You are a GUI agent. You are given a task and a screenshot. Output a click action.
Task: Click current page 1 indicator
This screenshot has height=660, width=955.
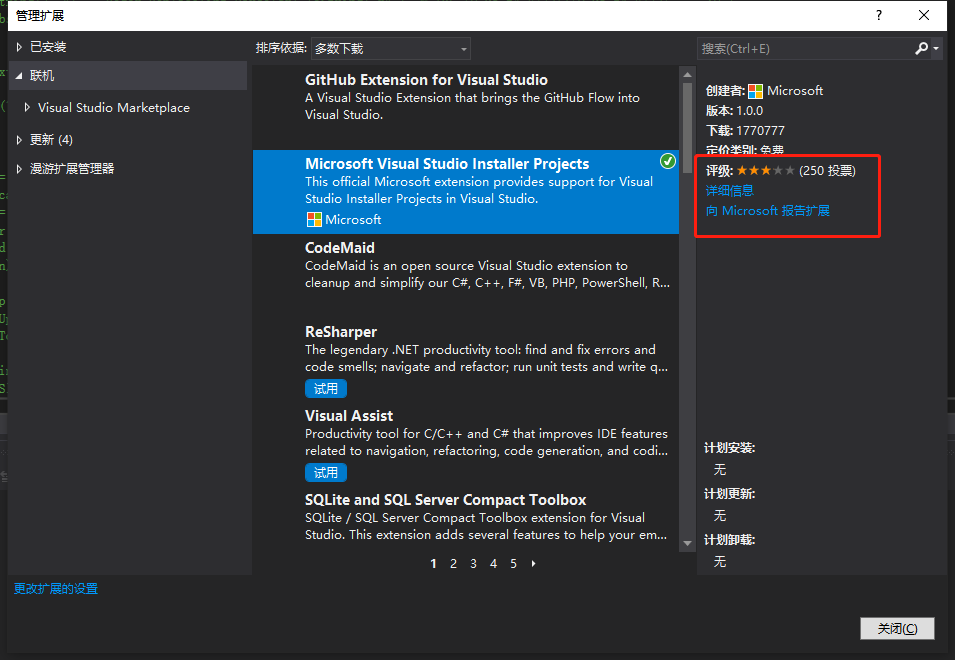tap(433, 564)
